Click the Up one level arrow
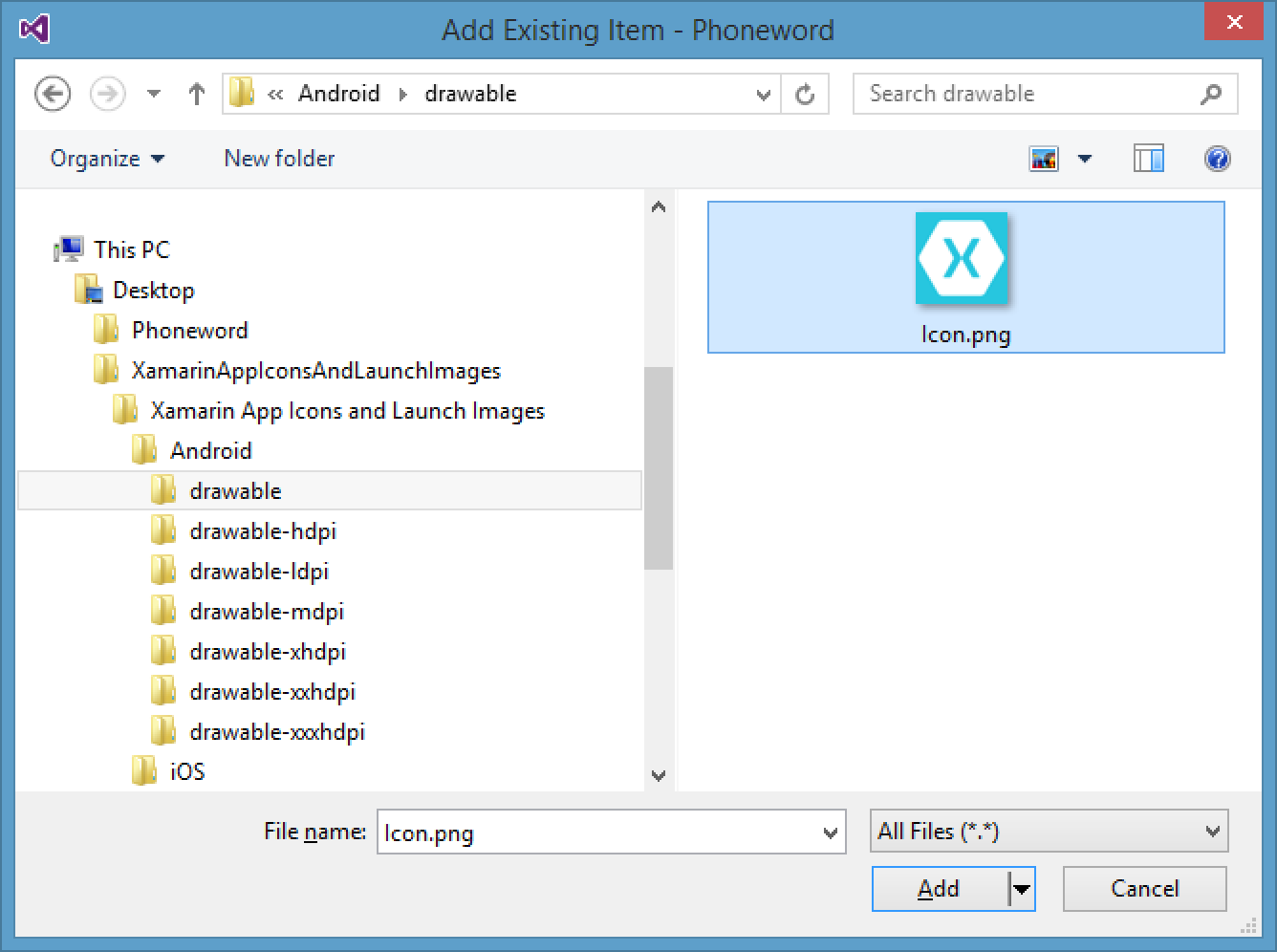 click(x=197, y=94)
